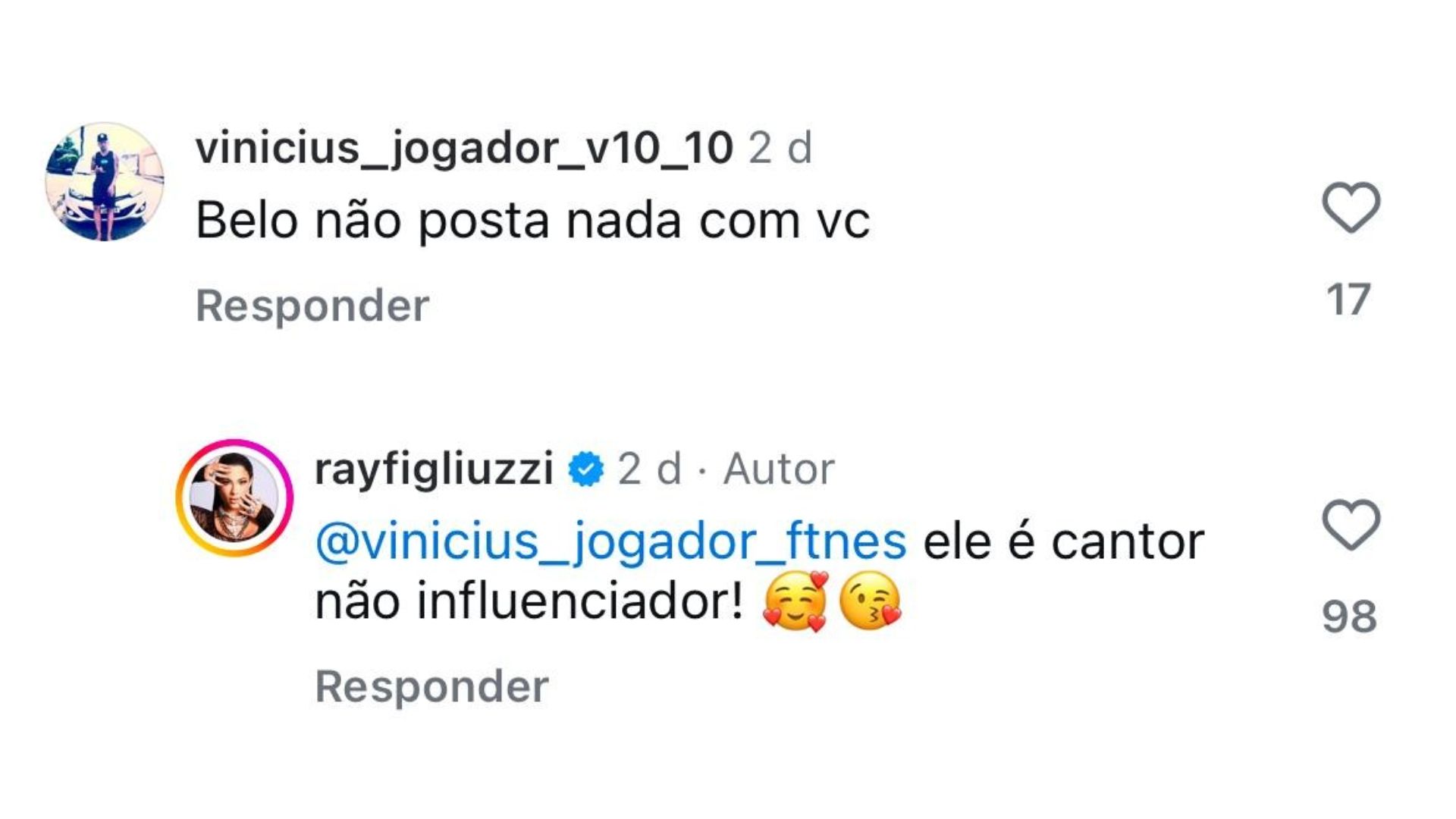The height and width of the screenshot is (819, 1456).
Task: Open rayfigliuzzi's story from the avatar ring
Action: tap(234, 498)
